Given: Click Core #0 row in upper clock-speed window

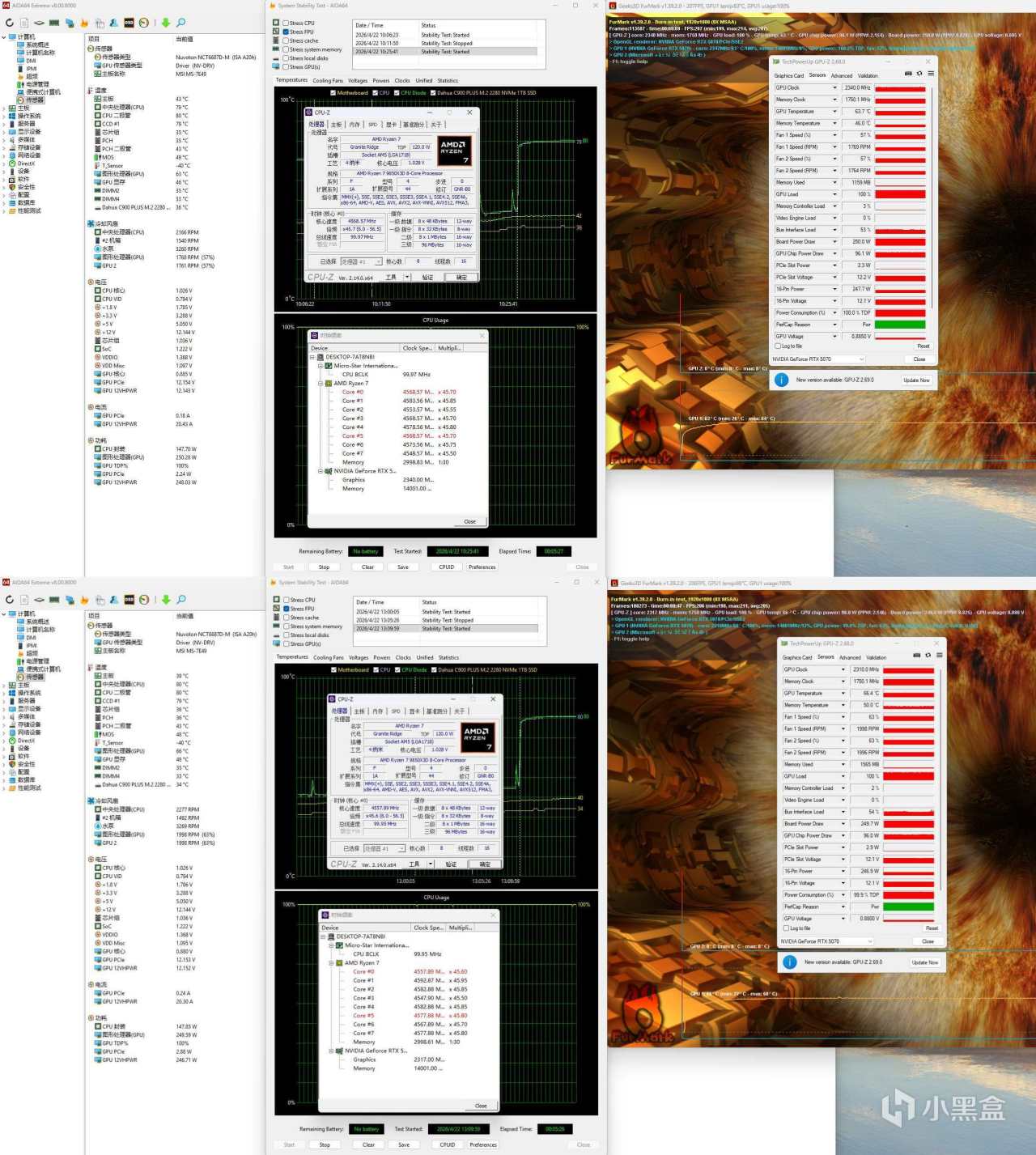Looking at the screenshot, I should tap(399, 392).
